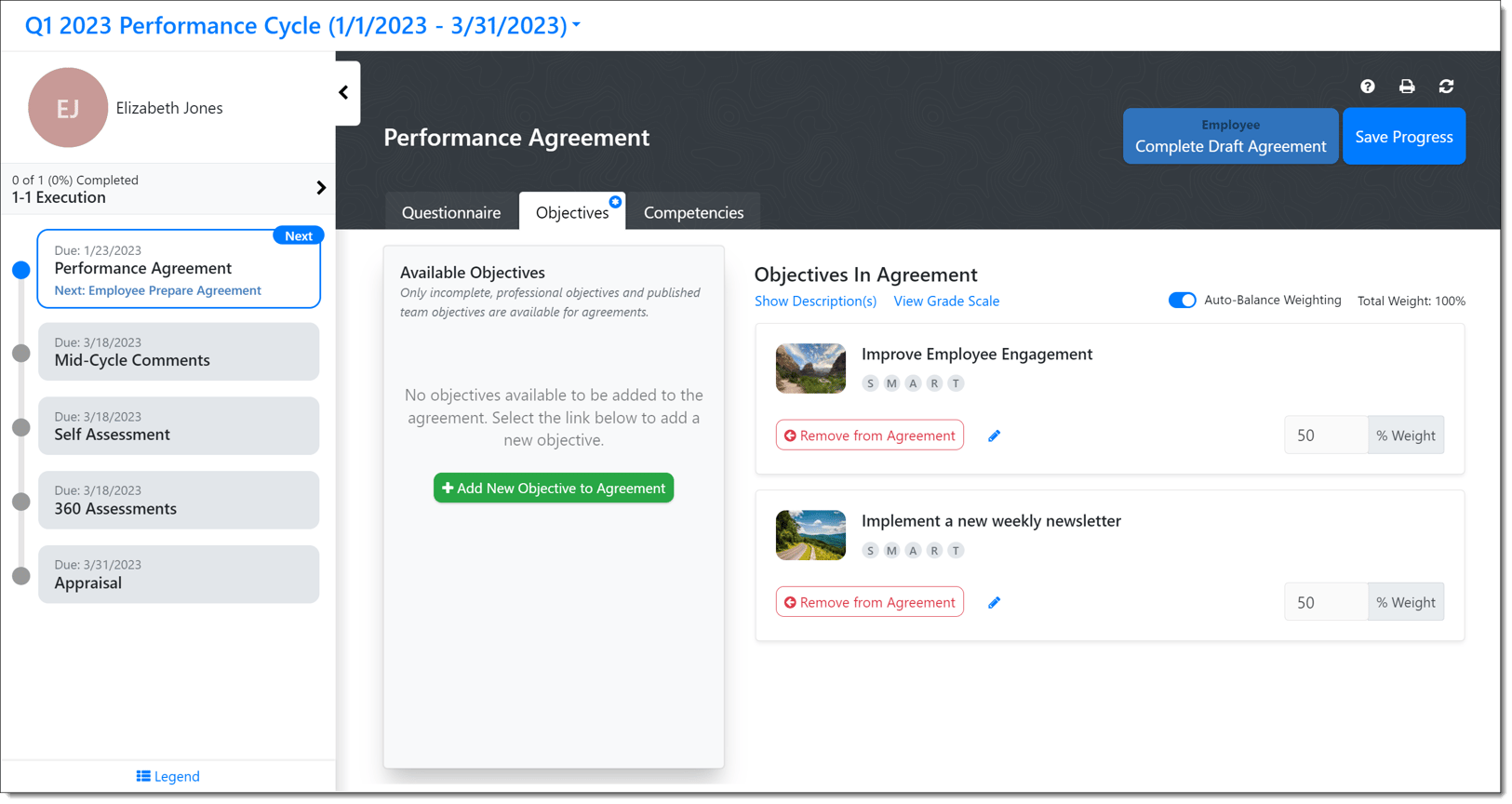Click Add New Objective to Agreement

click(554, 489)
